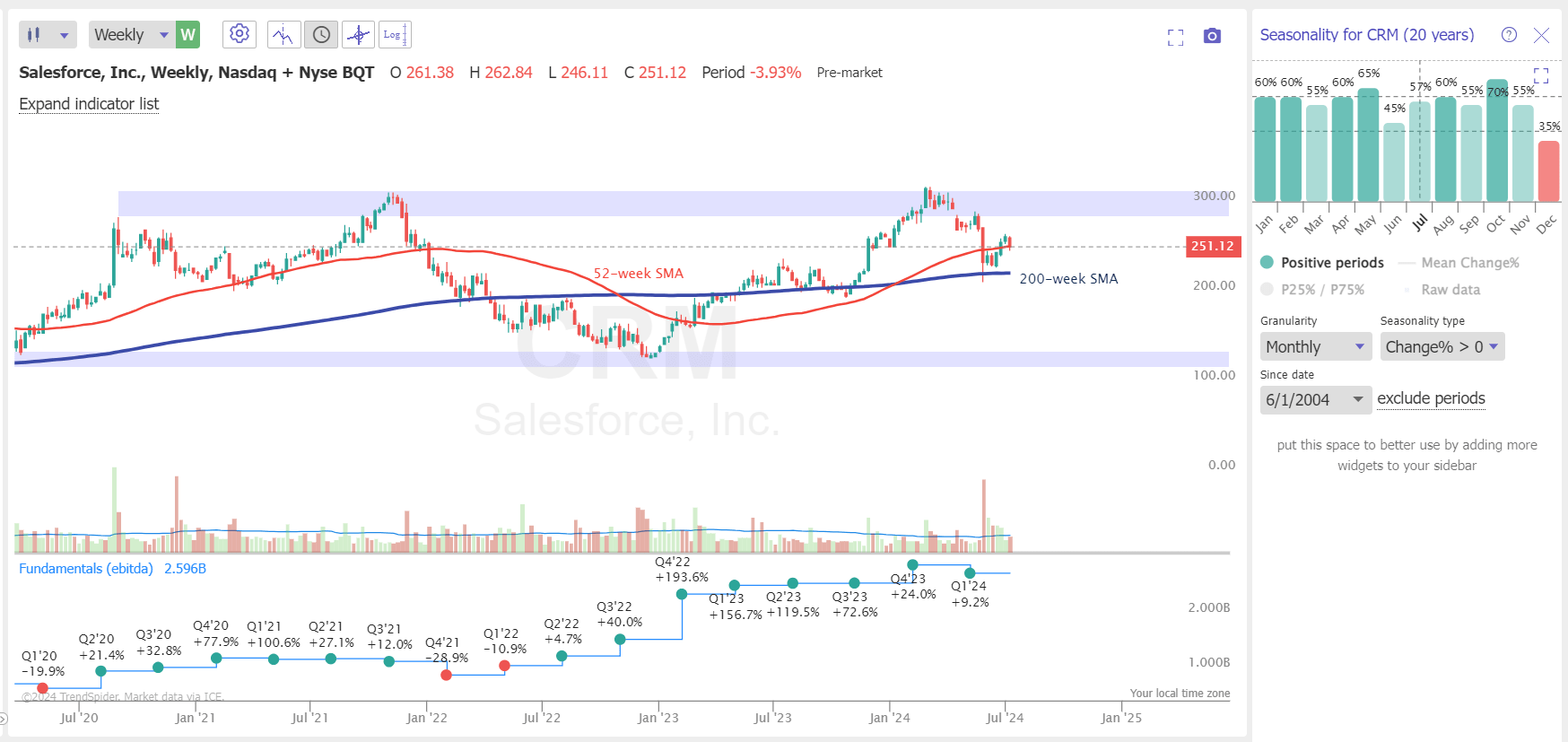
Task: Open chart settings gear icon
Action: pos(240,34)
